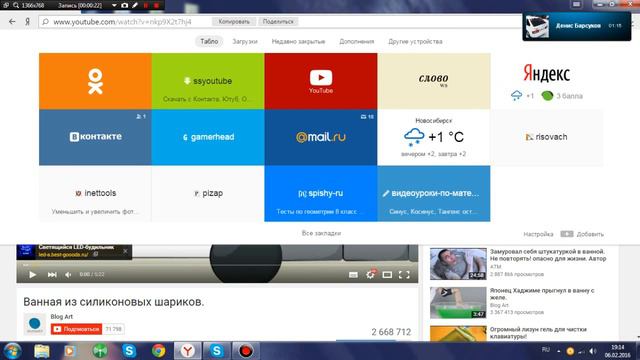Click the view count 2 668 712
Screen dimensions: 640x360
(391, 332)
